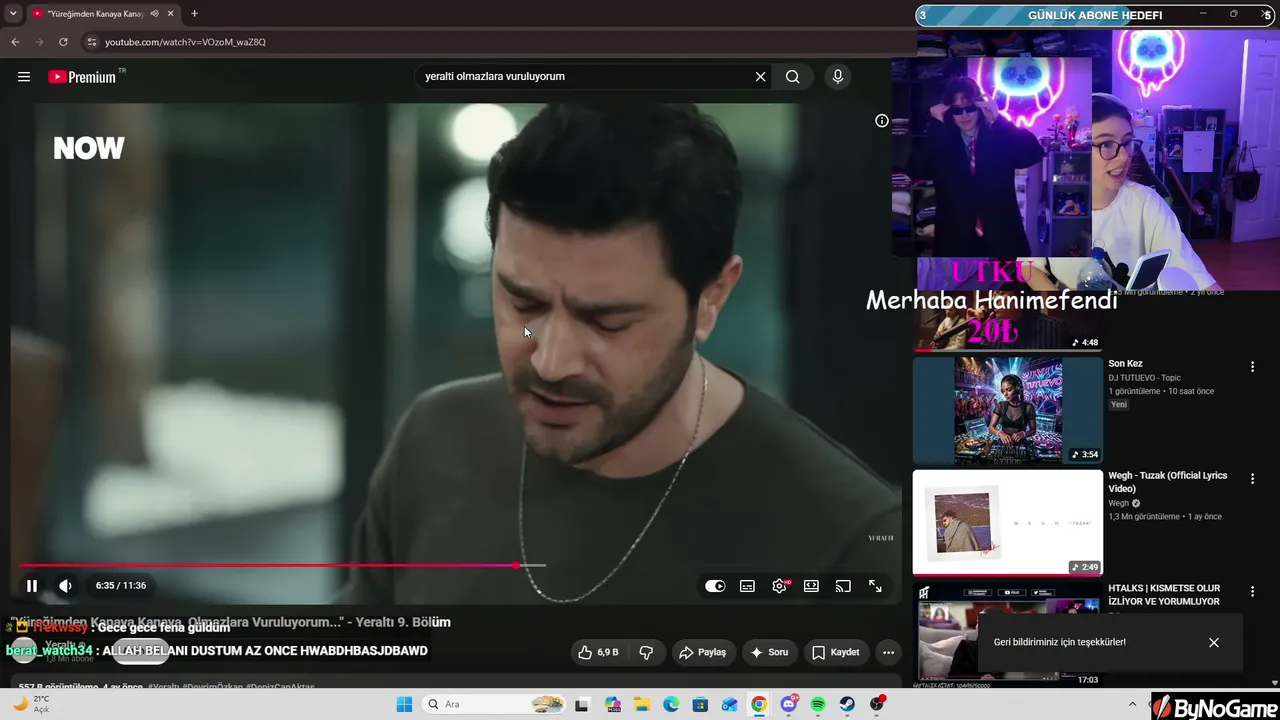This screenshot has width=1280, height=720.
Task: Clear the YouTube search box text
Action: pyautogui.click(x=760, y=77)
